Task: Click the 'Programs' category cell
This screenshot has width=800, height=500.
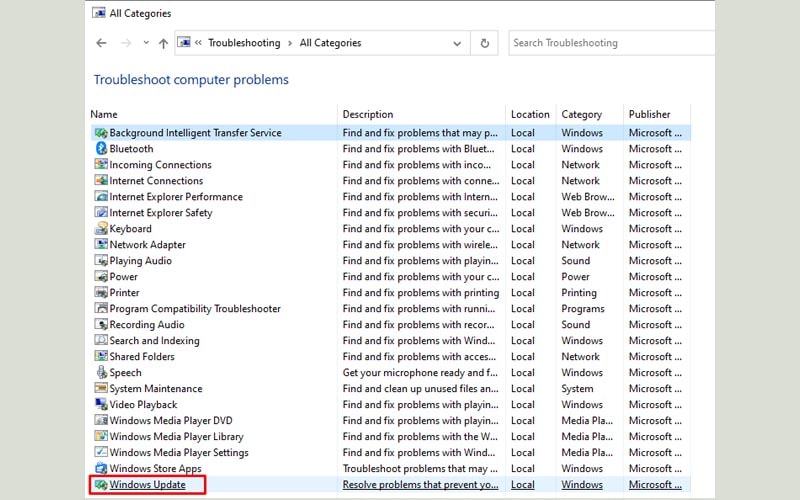Action: pyautogui.click(x=583, y=309)
